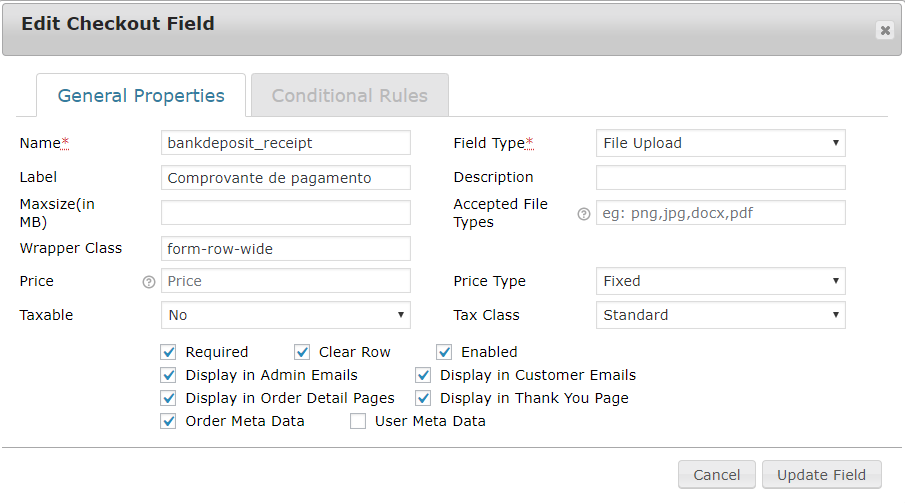Focus the Label text field

click(285, 178)
